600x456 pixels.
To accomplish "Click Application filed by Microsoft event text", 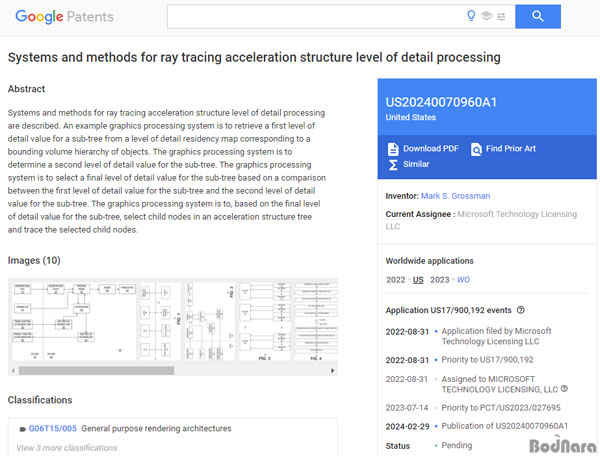I will (x=496, y=336).
